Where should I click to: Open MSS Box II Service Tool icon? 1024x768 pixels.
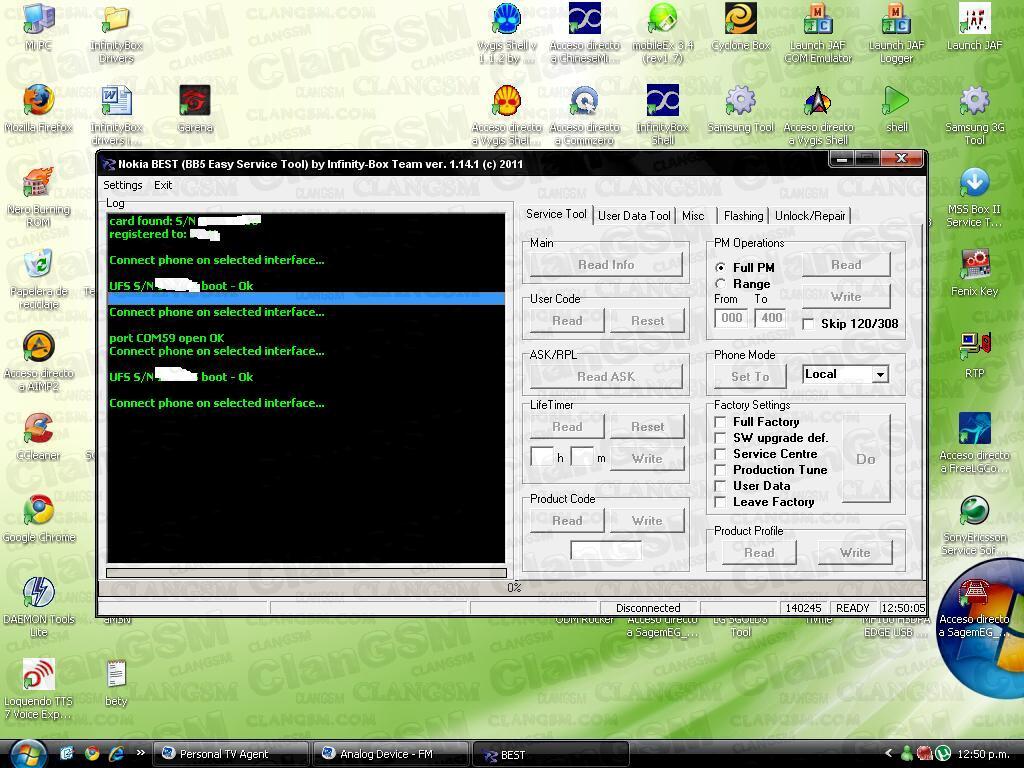(x=974, y=197)
